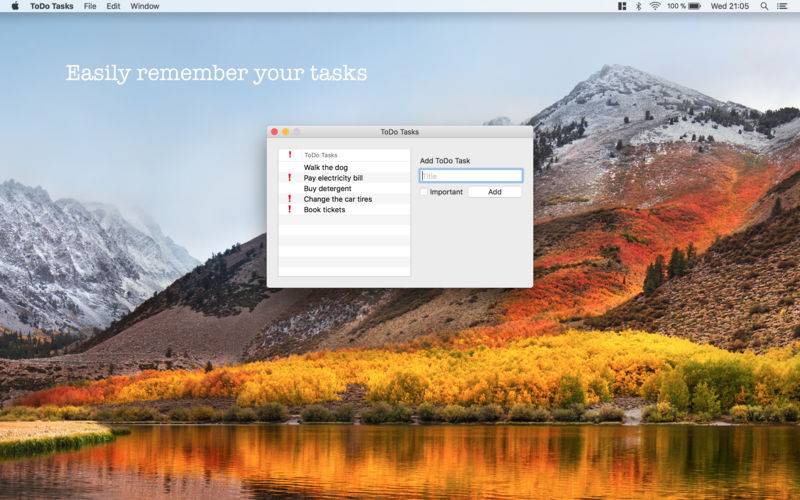800x500 pixels.
Task: Click the importance icon next to Change the car tires
Action: (x=289, y=199)
